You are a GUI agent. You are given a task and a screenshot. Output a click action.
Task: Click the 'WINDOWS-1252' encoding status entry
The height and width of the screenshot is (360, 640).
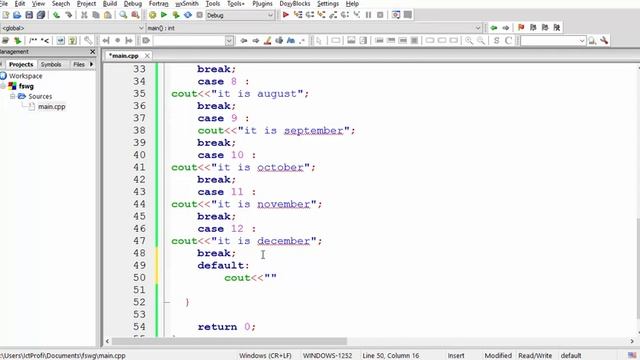(x=327, y=356)
